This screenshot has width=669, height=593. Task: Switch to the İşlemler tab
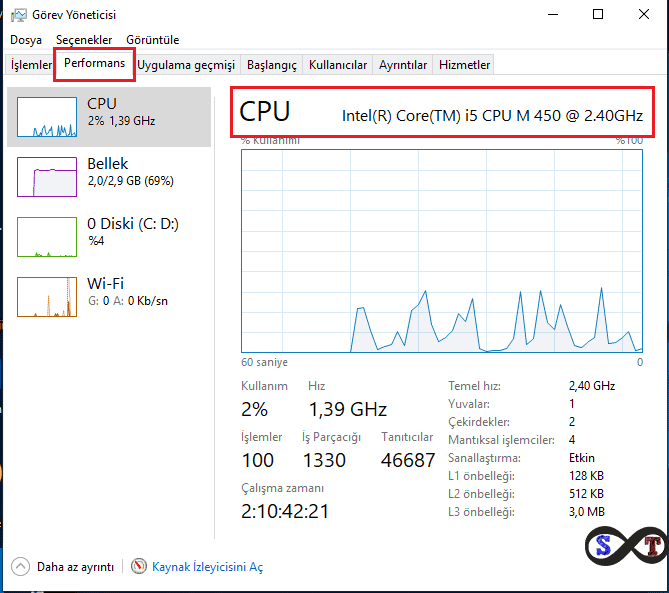coord(31,65)
